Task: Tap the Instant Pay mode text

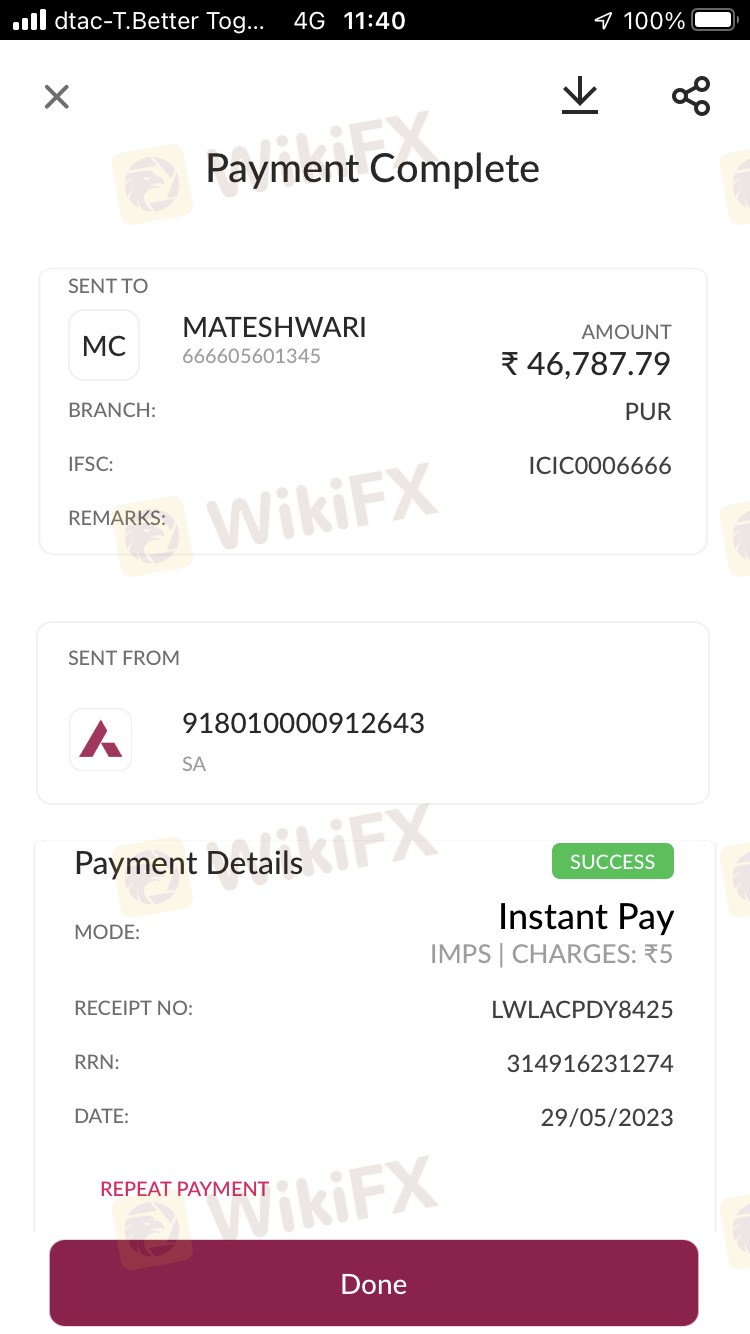Action: click(586, 917)
